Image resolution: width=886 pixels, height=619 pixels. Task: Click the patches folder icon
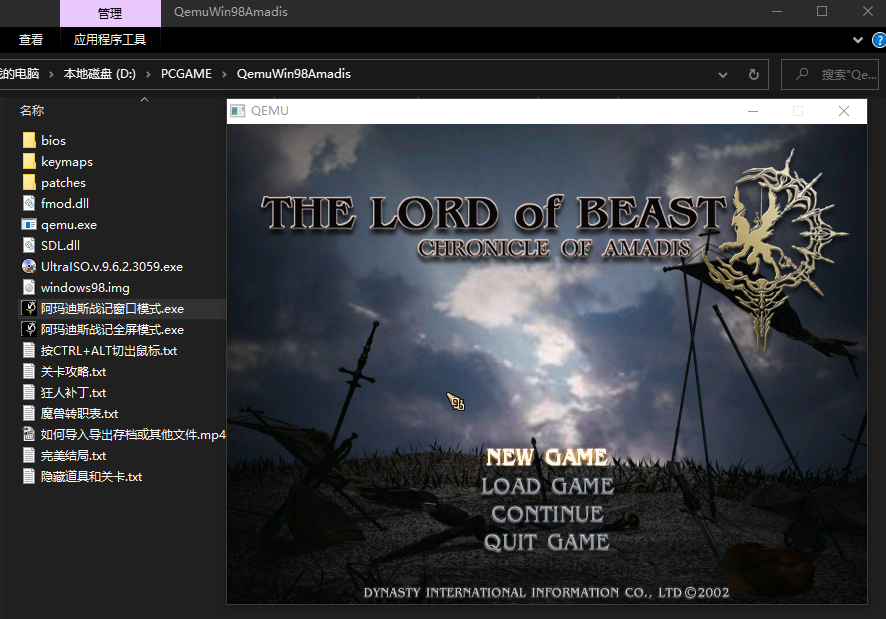(x=29, y=183)
